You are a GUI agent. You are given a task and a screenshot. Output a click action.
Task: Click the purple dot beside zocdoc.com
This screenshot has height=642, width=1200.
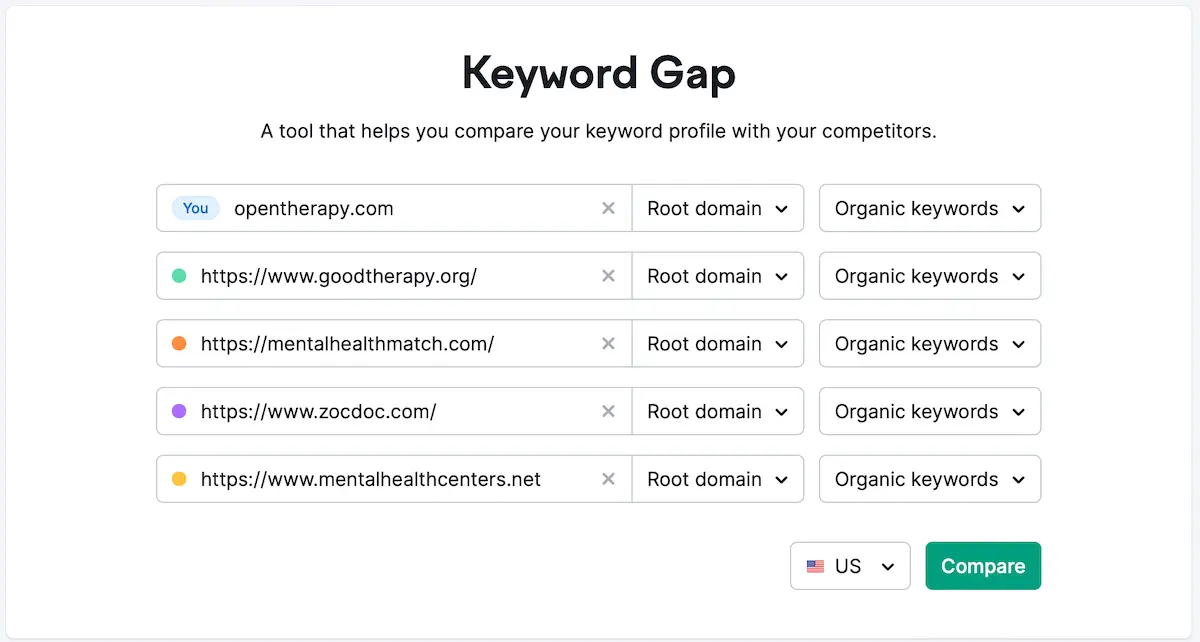click(x=179, y=412)
